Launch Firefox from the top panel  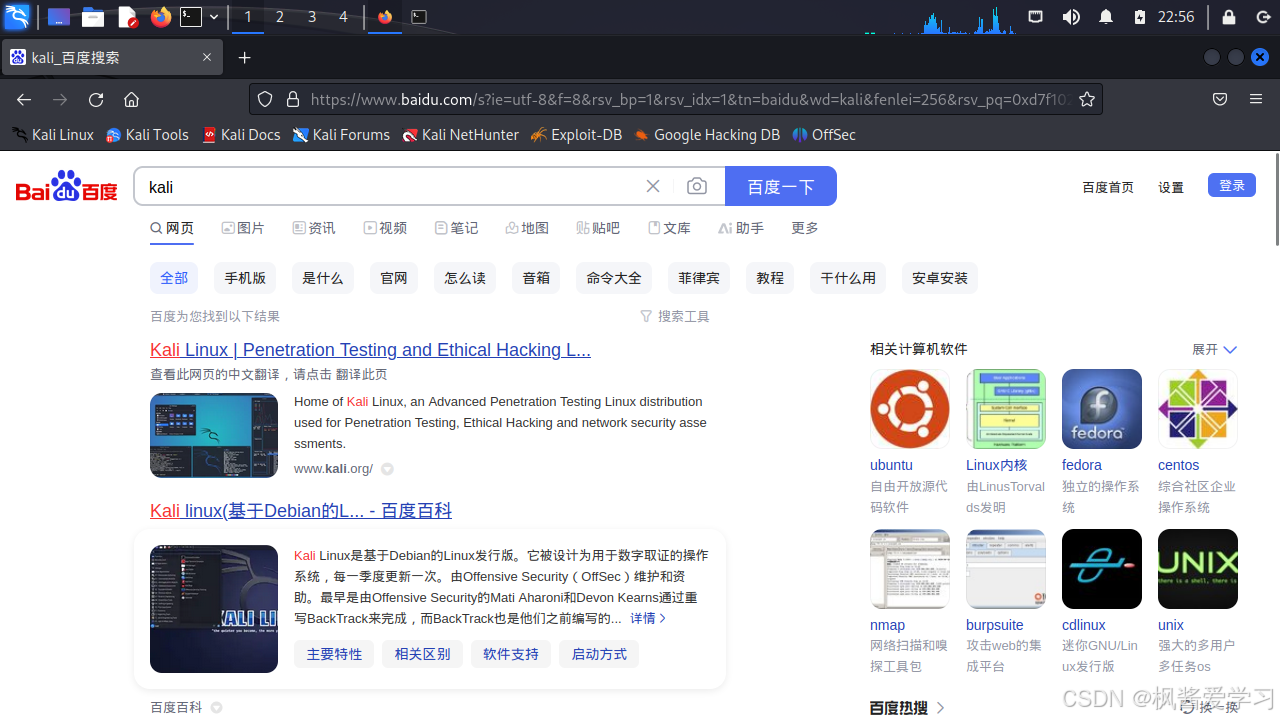(x=160, y=17)
